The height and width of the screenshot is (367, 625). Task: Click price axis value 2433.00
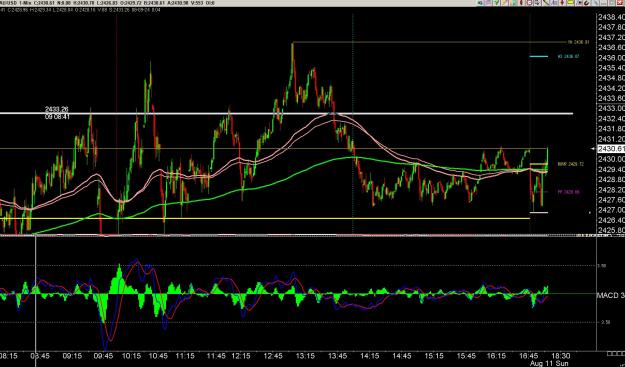(x=611, y=108)
